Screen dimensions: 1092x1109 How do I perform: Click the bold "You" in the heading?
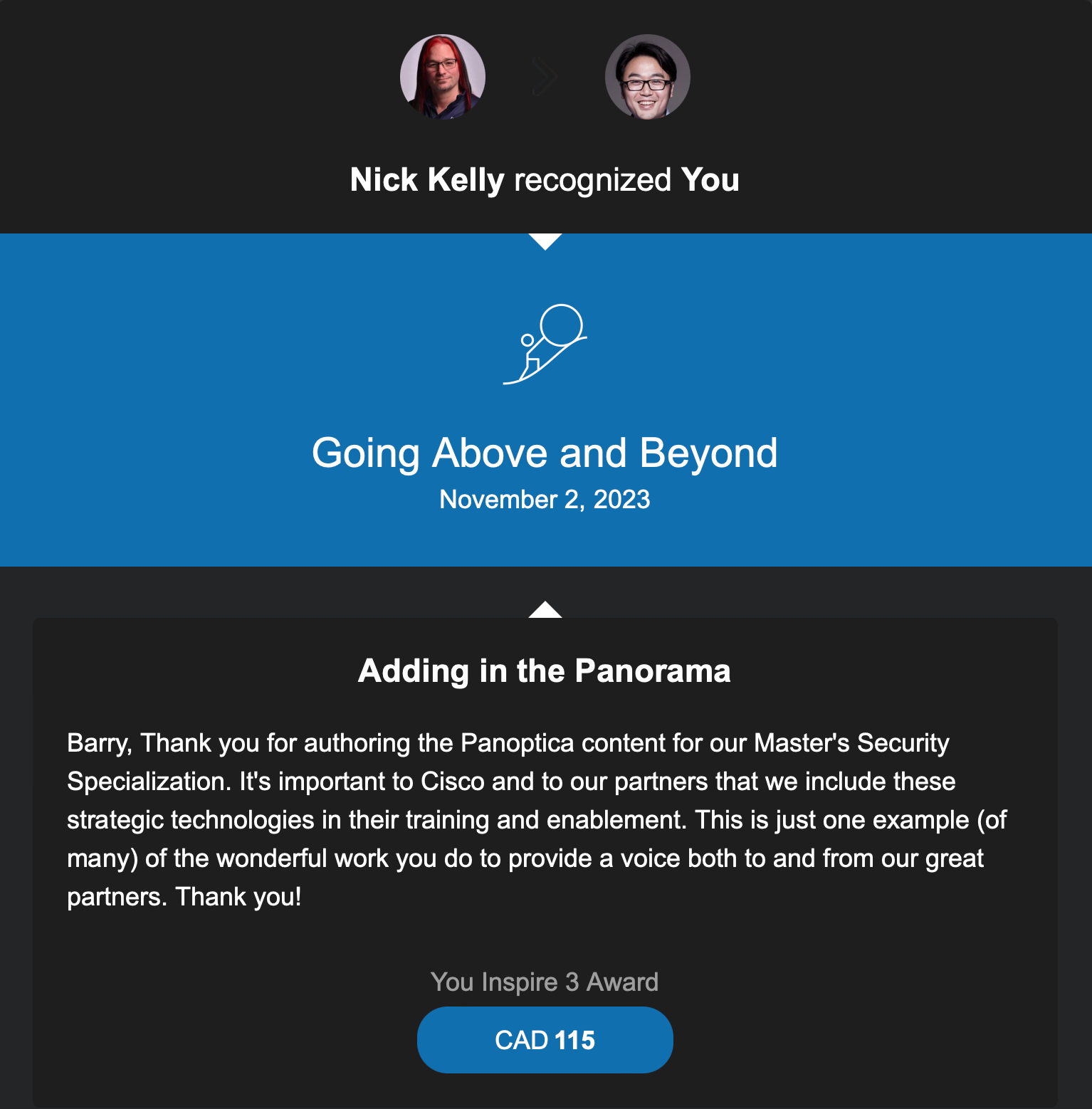pyautogui.click(x=710, y=180)
